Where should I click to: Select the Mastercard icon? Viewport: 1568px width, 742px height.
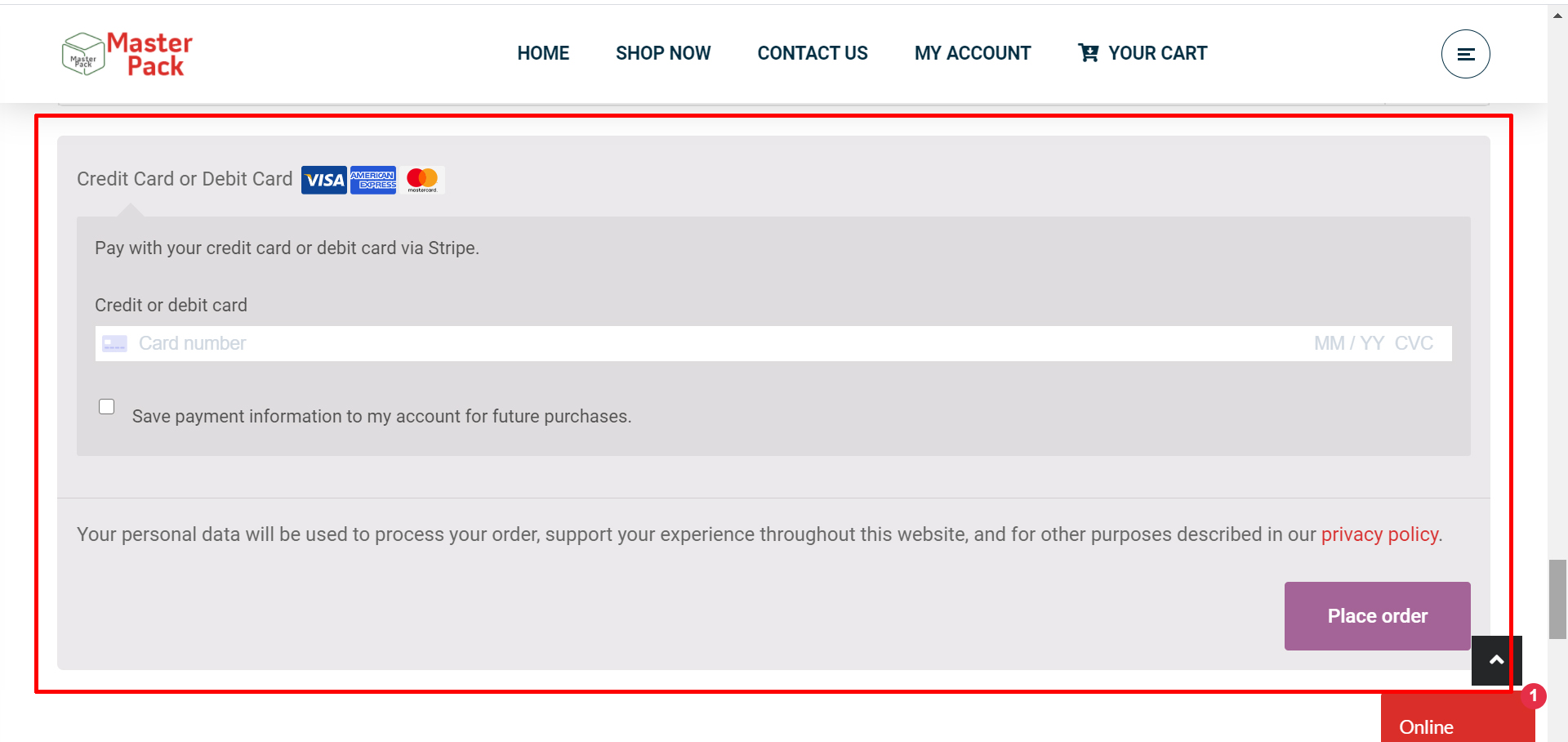coord(421,179)
